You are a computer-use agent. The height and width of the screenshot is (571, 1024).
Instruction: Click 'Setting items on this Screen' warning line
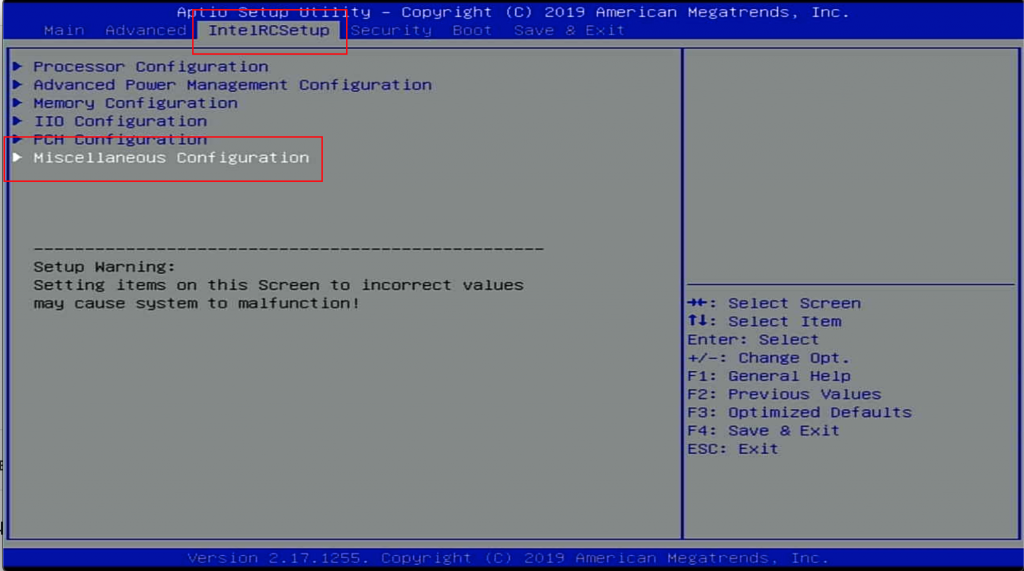tap(278, 286)
